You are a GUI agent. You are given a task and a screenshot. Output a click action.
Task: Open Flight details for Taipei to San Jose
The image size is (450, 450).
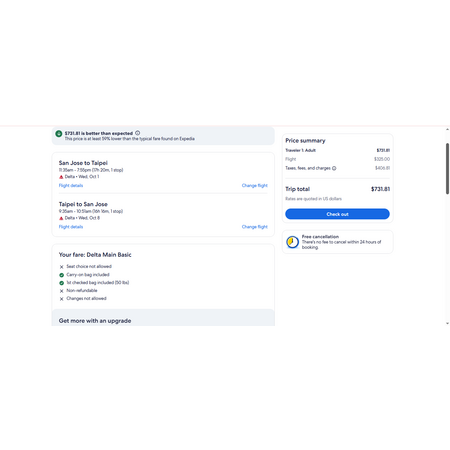pyautogui.click(x=71, y=227)
